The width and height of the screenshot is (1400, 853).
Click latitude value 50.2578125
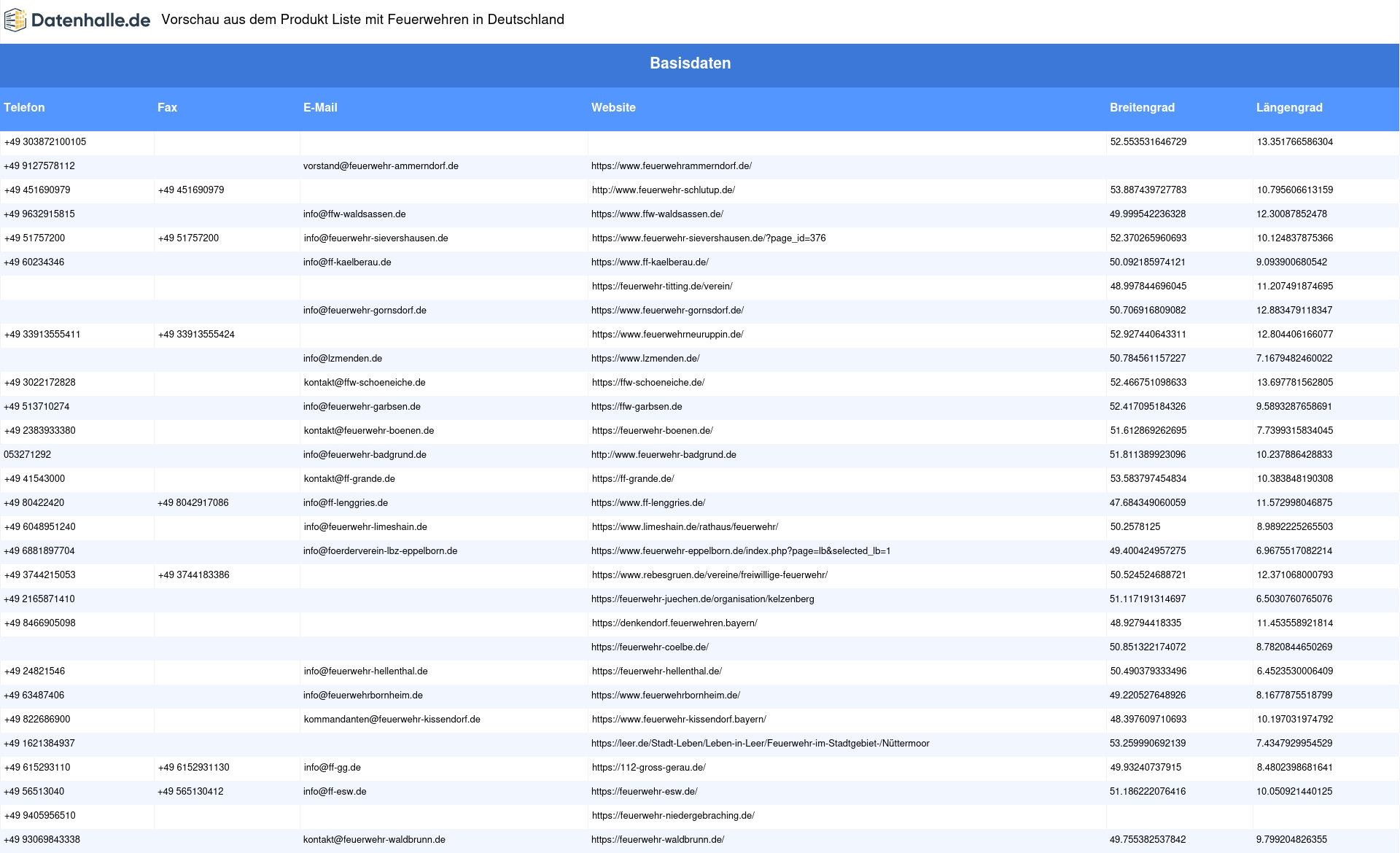click(1135, 527)
